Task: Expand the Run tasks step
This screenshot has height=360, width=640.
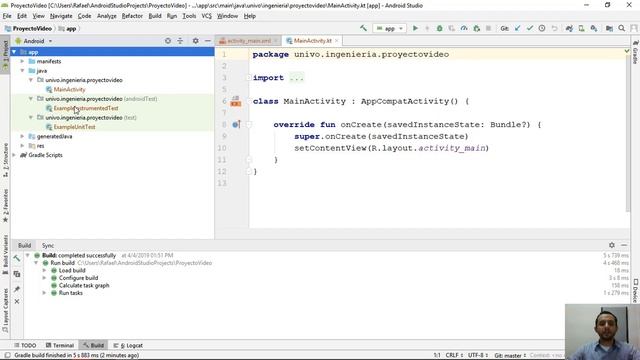Action: pyautogui.click(x=44, y=293)
